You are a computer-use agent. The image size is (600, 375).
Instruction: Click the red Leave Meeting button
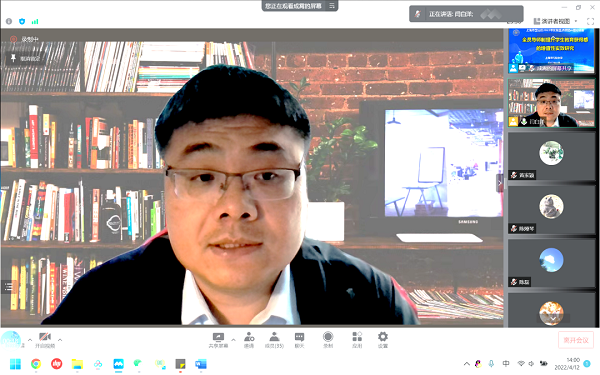coord(576,340)
